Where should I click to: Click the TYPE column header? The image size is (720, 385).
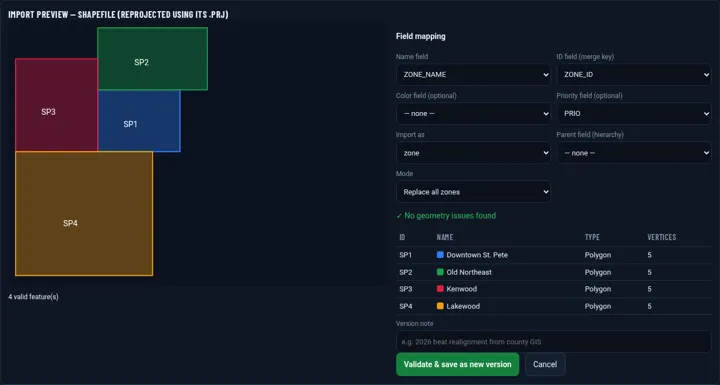(592, 237)
